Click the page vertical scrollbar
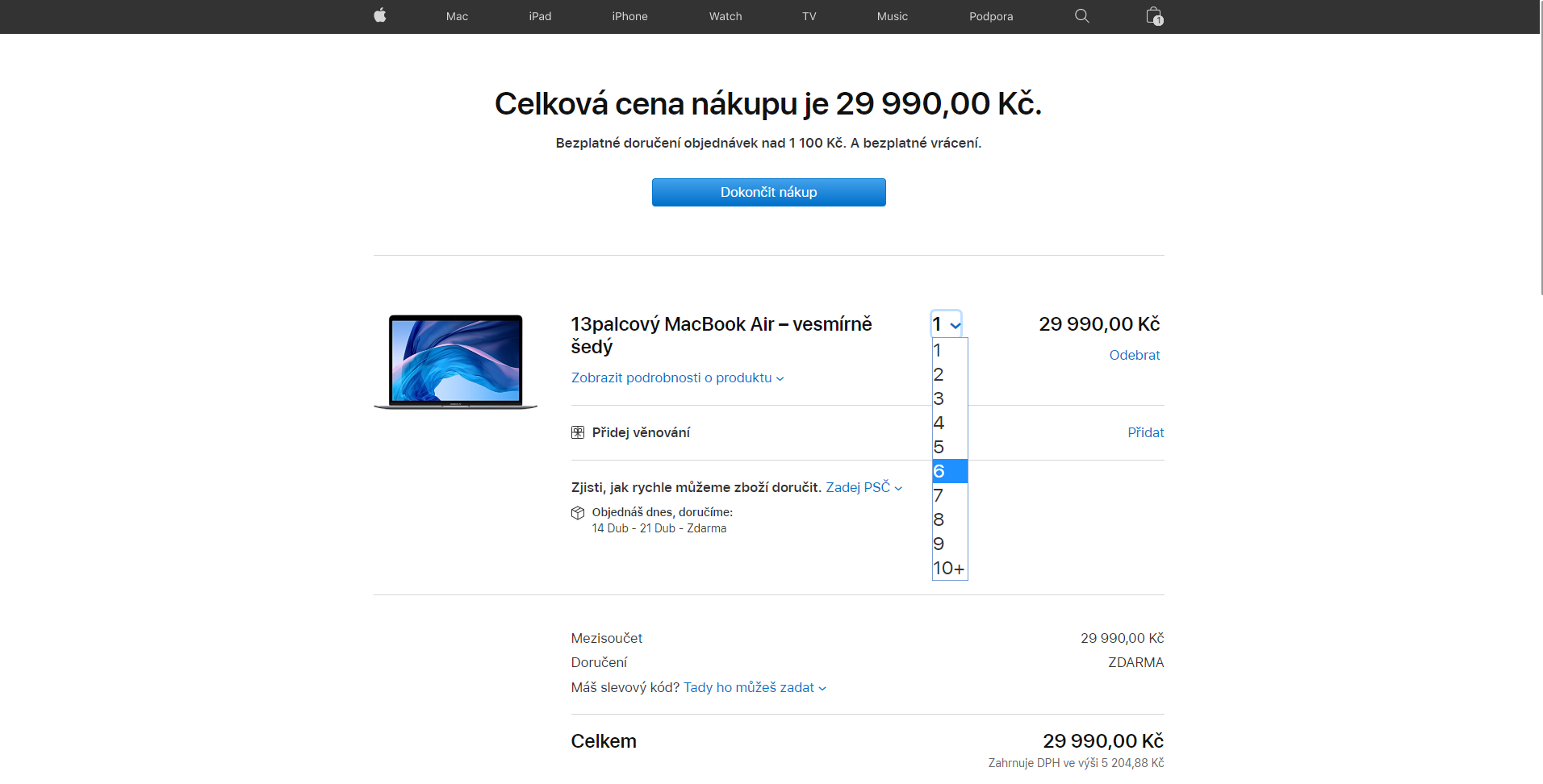This screenshot has width=1543, height=784. tap(1541, 148)
